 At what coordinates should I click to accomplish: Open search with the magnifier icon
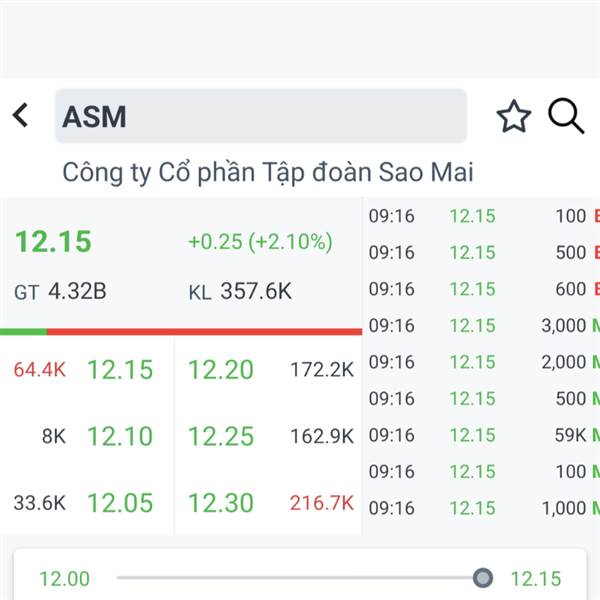(x=566, y=117)
